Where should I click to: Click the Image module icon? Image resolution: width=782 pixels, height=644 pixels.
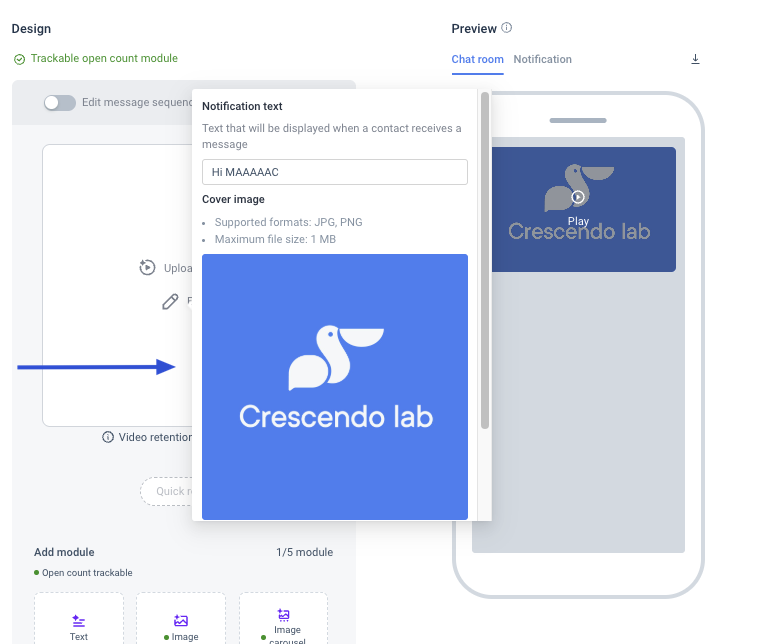(181, 621)
